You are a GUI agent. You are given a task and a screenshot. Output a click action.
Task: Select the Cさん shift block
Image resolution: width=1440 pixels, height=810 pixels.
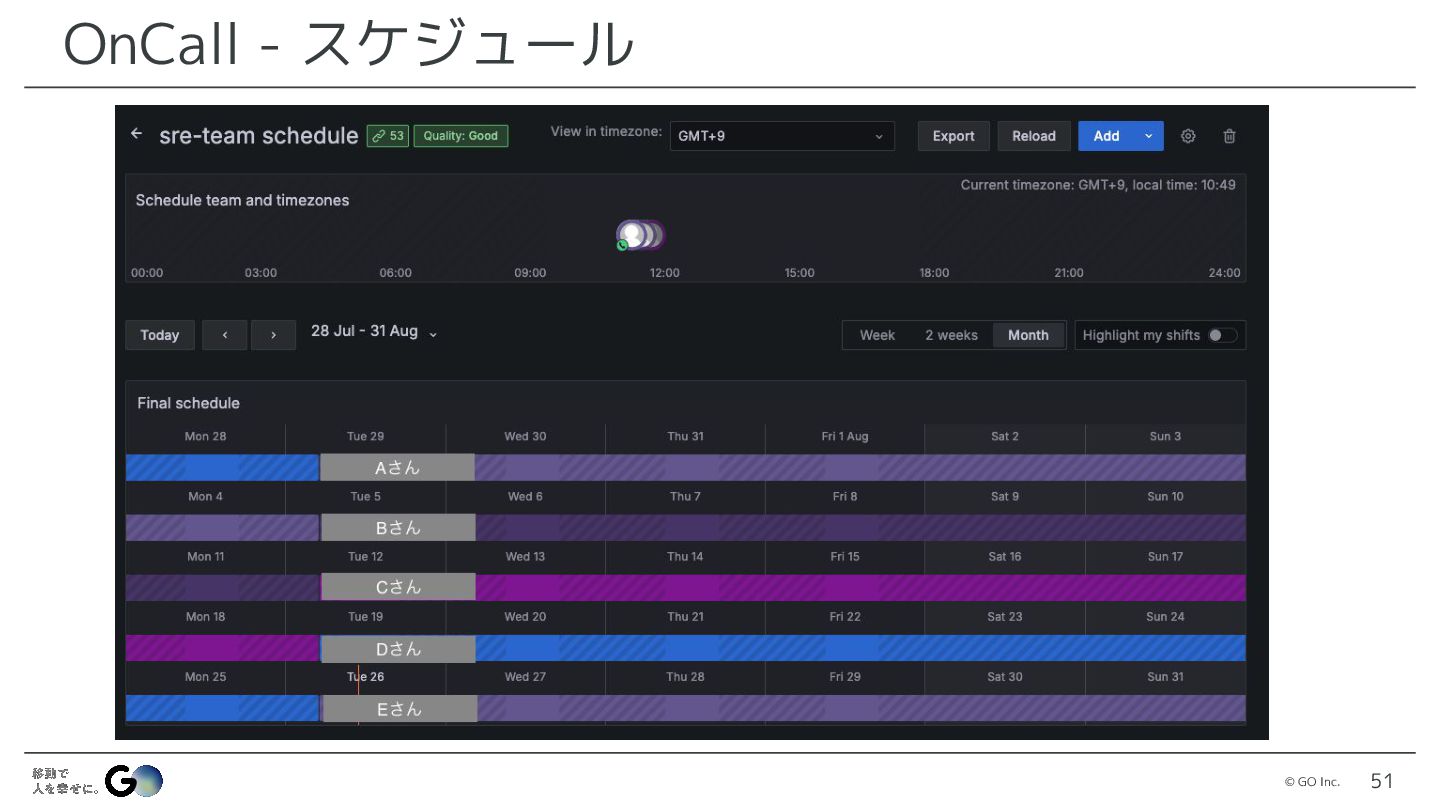pos(398,588)
